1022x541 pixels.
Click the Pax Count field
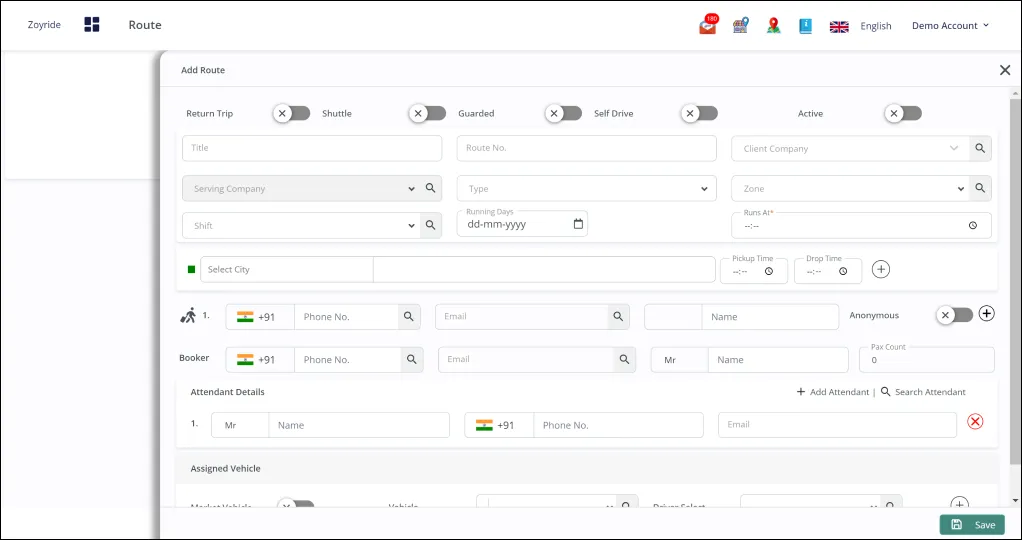[927, 359]
